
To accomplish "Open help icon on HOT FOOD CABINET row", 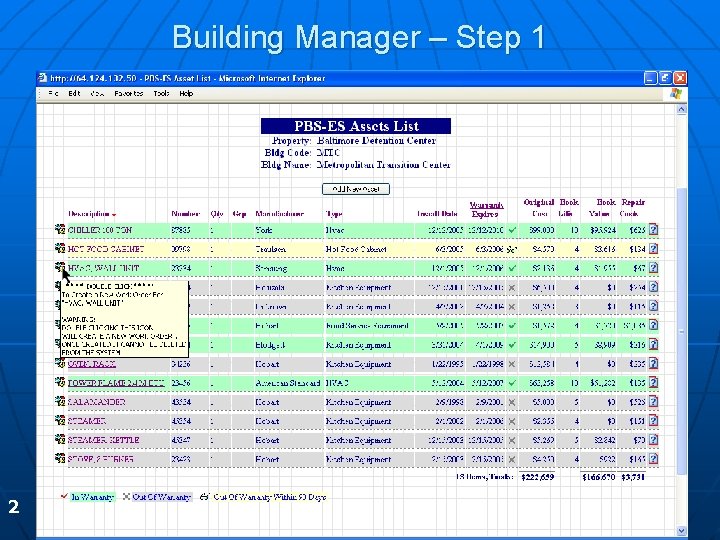I will click(653, 249).
